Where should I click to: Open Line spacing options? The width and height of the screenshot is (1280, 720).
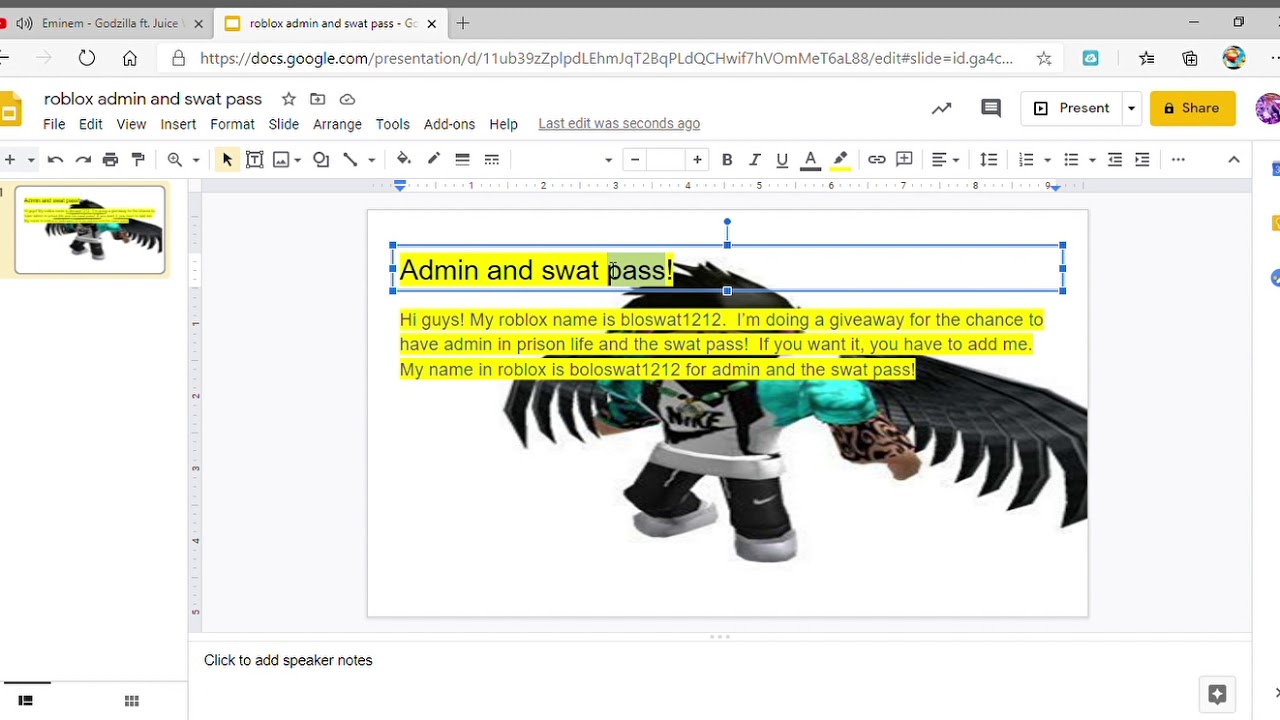pyautogui.click(x=988, y=159)
